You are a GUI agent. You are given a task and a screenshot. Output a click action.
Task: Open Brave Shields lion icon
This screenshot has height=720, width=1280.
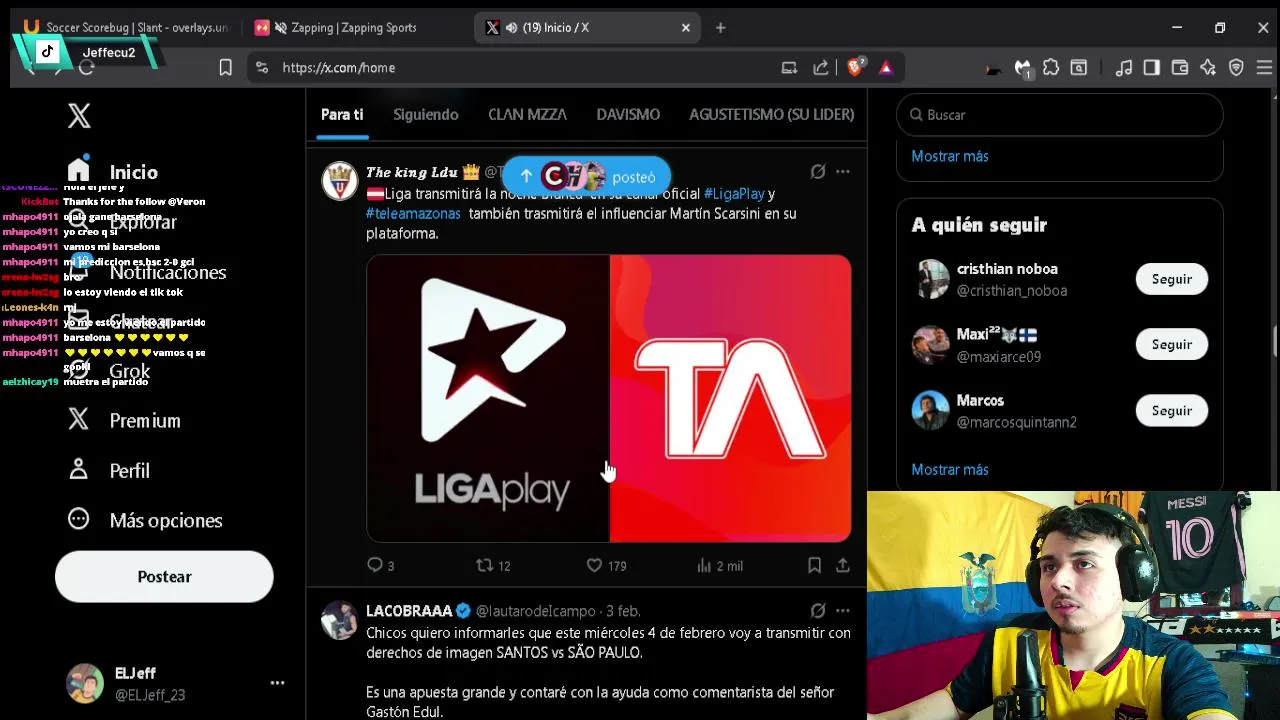tap(855, 68)
